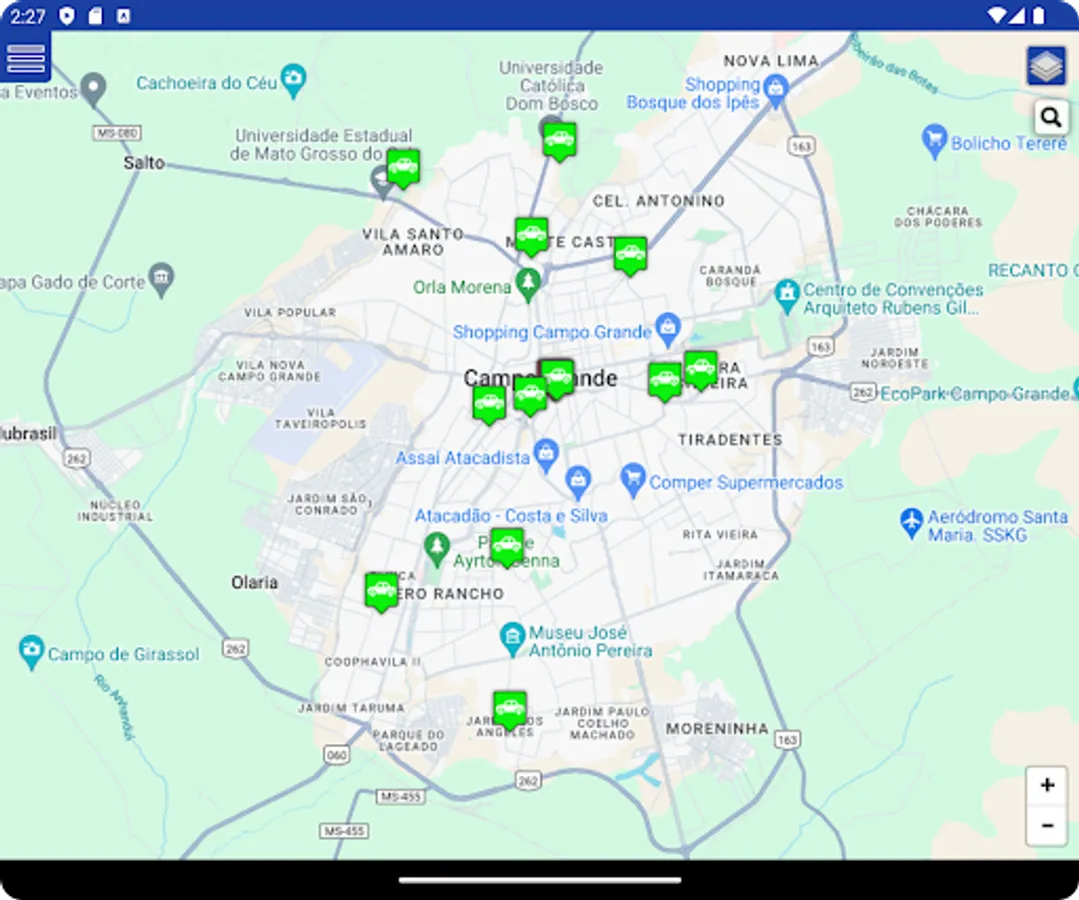Image resolution: width=1079 pixels, height=900 pixels.
Task: Click the Bolicho Tereré place pin
Action: [x=936, y=142]
